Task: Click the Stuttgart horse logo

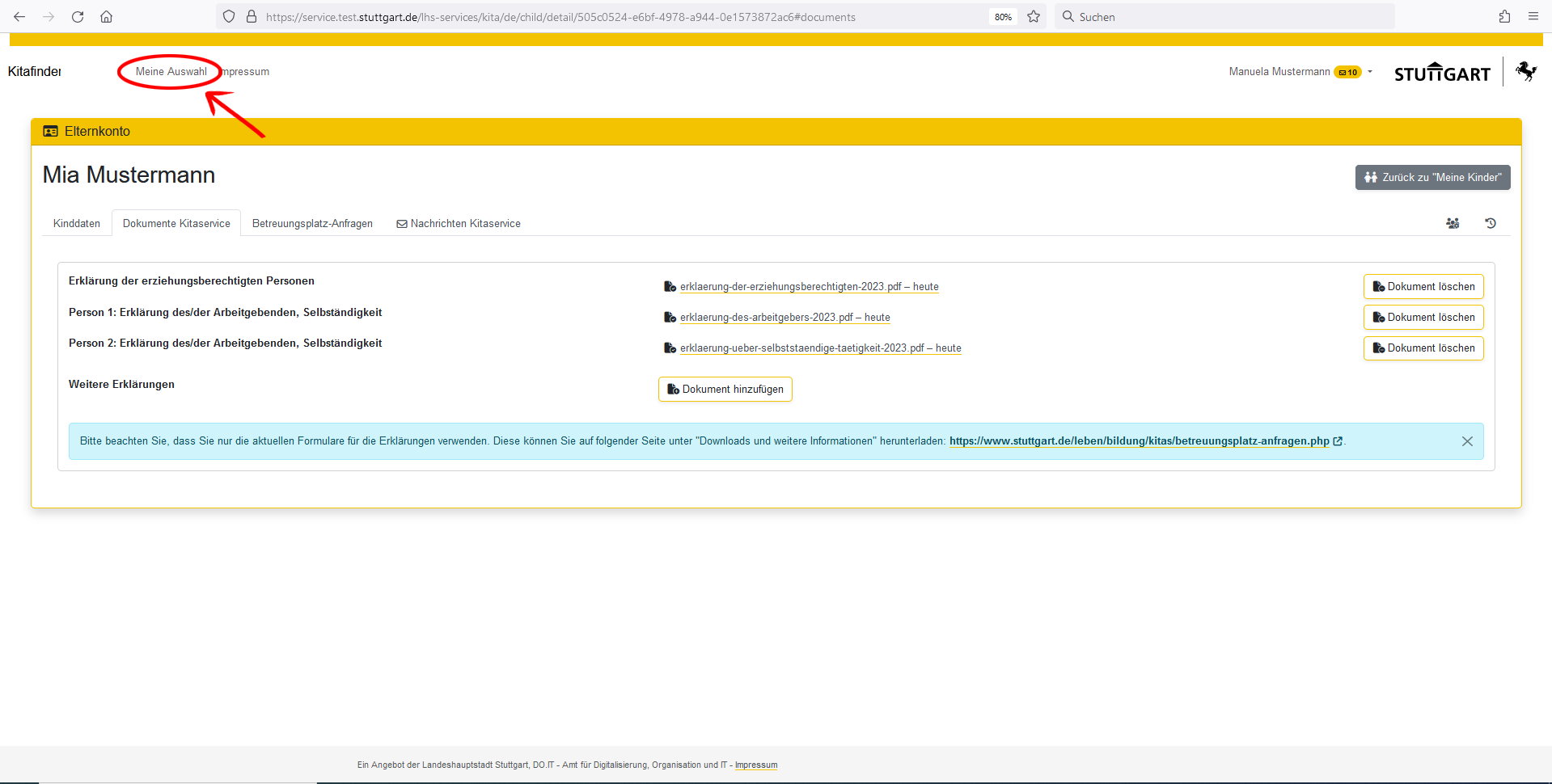Action: (1525, 72)
